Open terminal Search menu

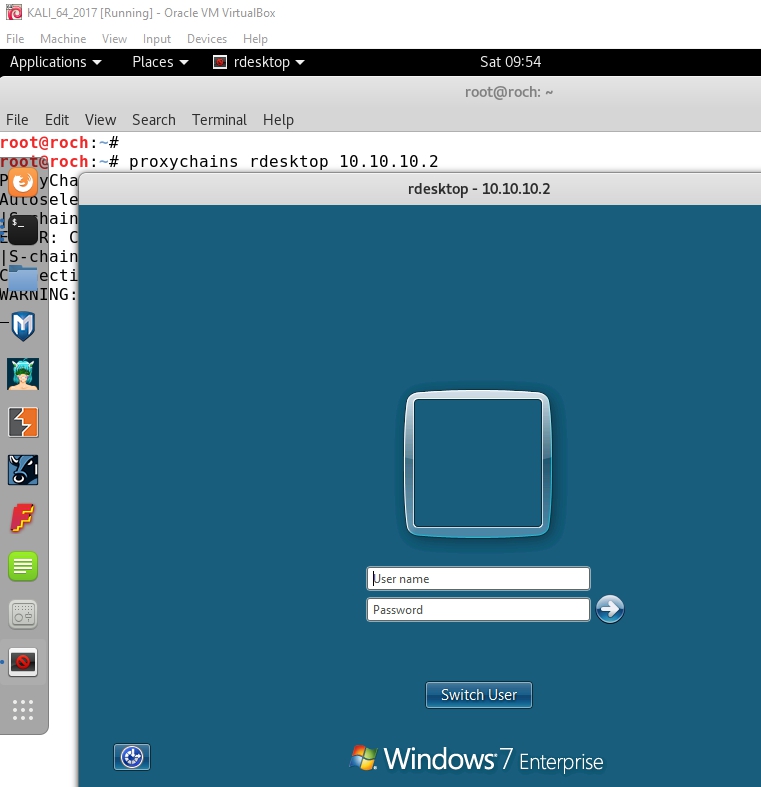click(x=154, y=119)
